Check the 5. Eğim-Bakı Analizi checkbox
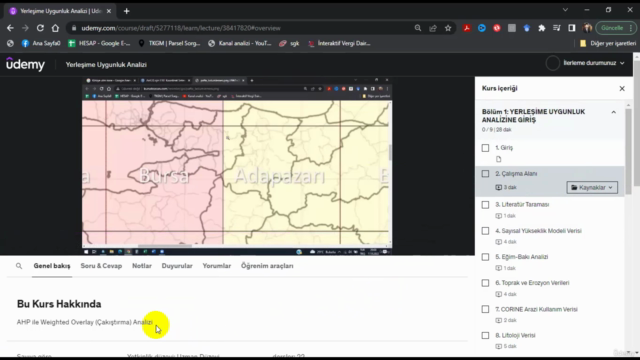Screen dimensions: 640x360 coord(485,257)
